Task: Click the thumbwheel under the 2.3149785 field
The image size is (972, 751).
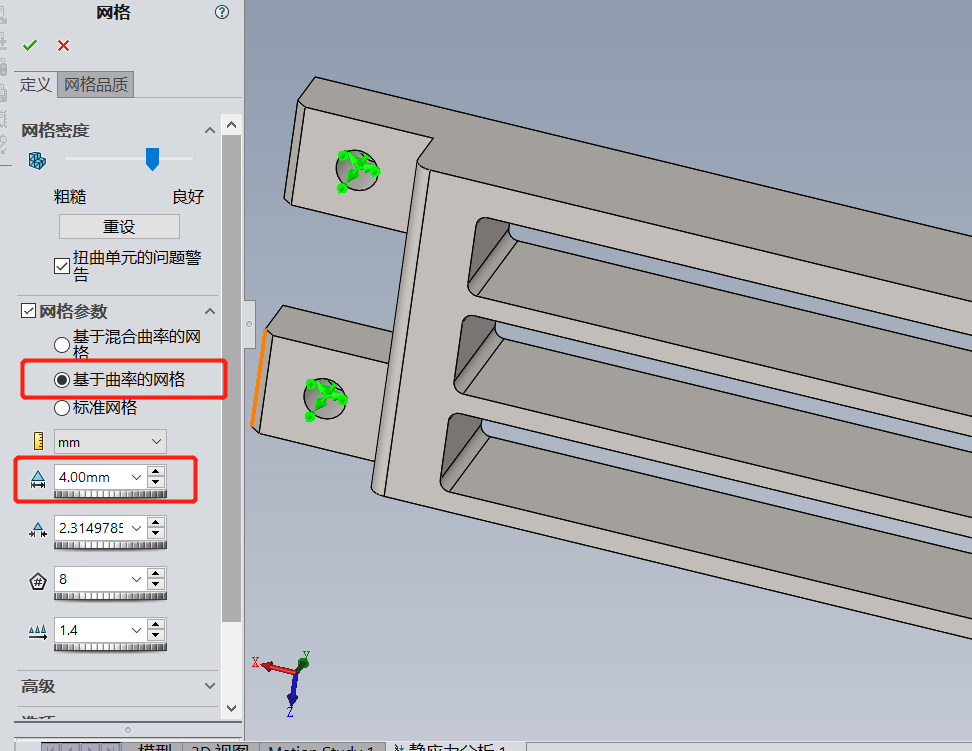Action: pyautogui.click(x=110, y=544)
